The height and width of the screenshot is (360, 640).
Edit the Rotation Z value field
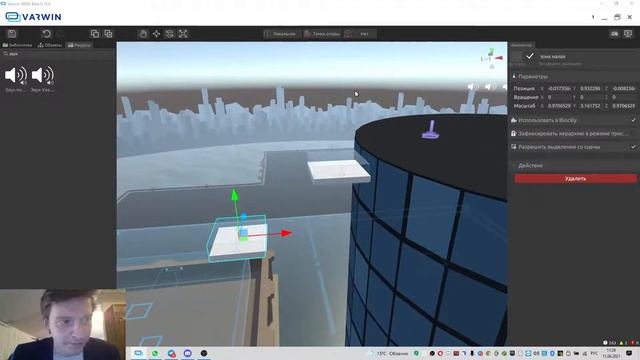click(x=624, y=97)
